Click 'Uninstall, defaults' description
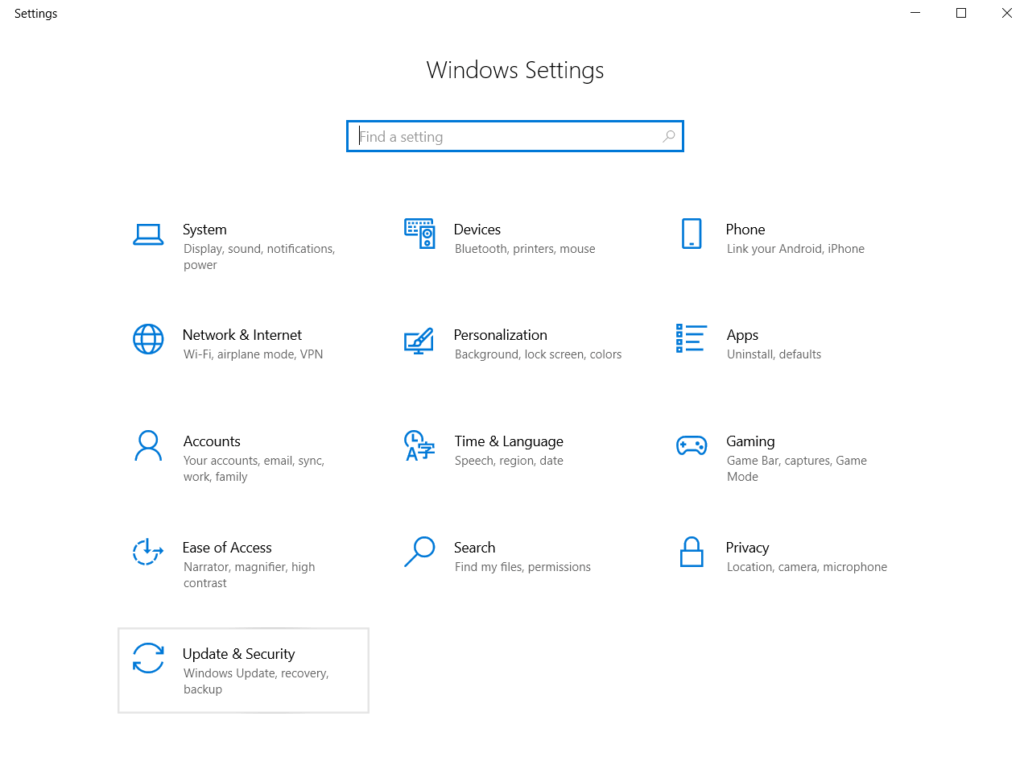This screenshot has width=1024, height=774. click(x=774, y=355)
